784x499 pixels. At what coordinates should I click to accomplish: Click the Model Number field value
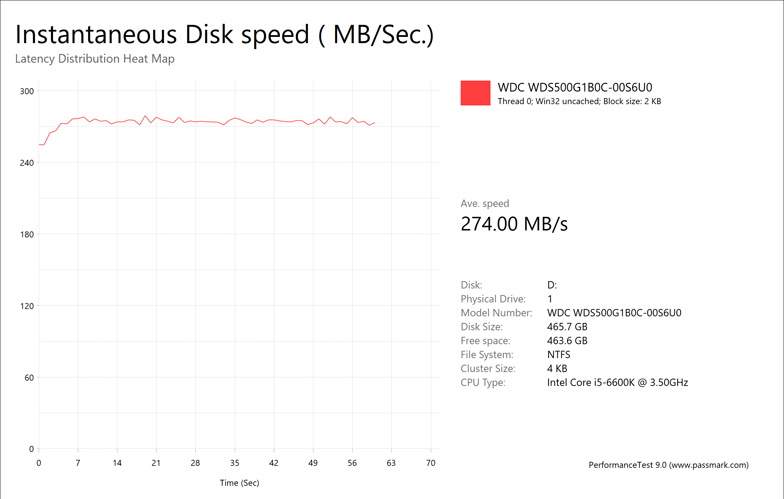coord(614,313)
